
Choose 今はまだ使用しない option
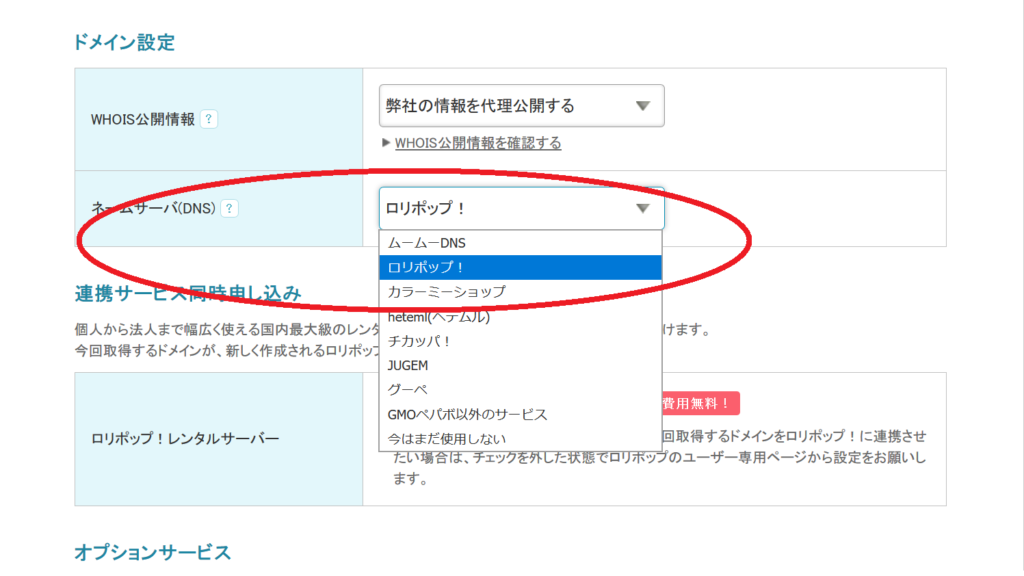[520, 439]
